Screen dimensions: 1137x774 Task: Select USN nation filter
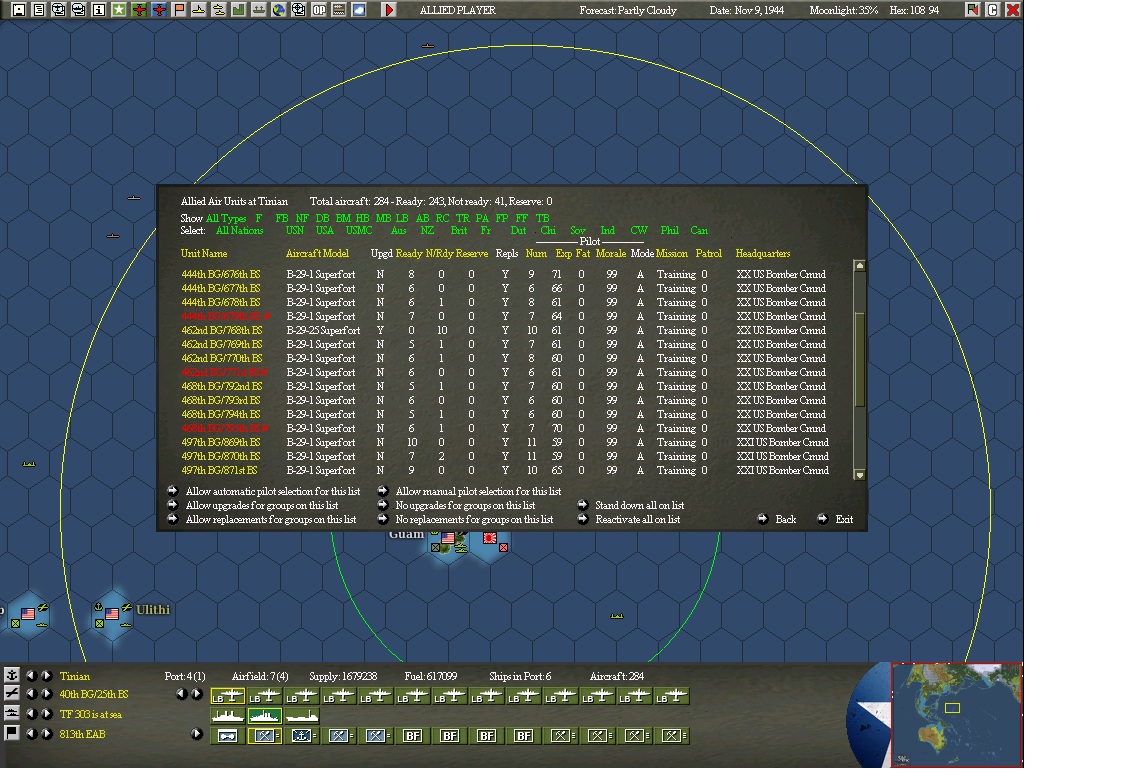294,231
